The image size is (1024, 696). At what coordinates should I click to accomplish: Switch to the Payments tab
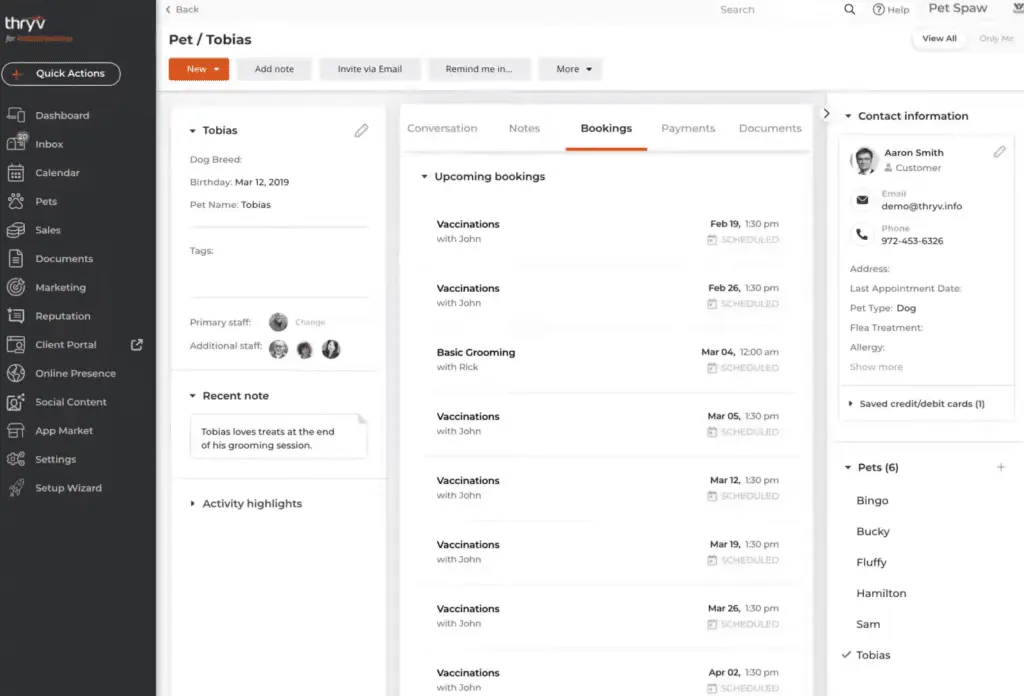click(688, 129)
